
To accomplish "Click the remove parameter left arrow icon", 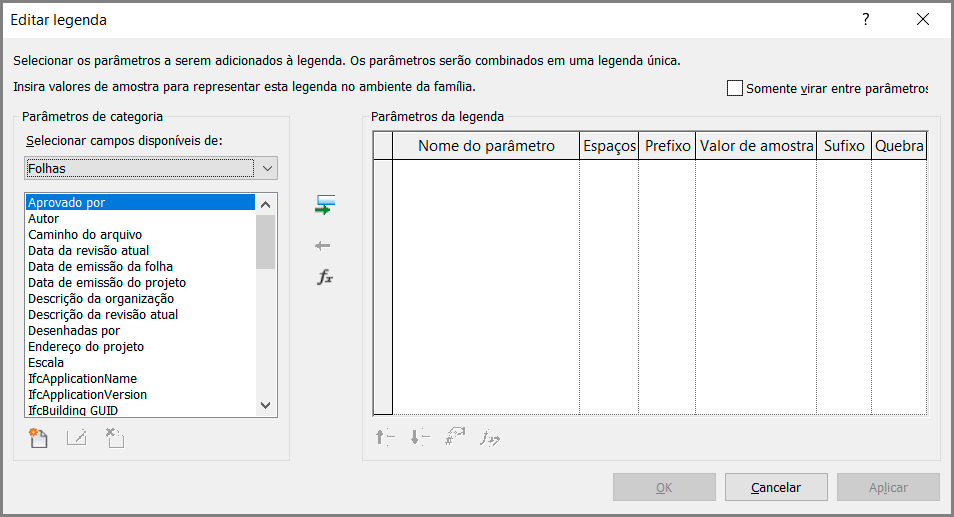I will tap(323, 246).
